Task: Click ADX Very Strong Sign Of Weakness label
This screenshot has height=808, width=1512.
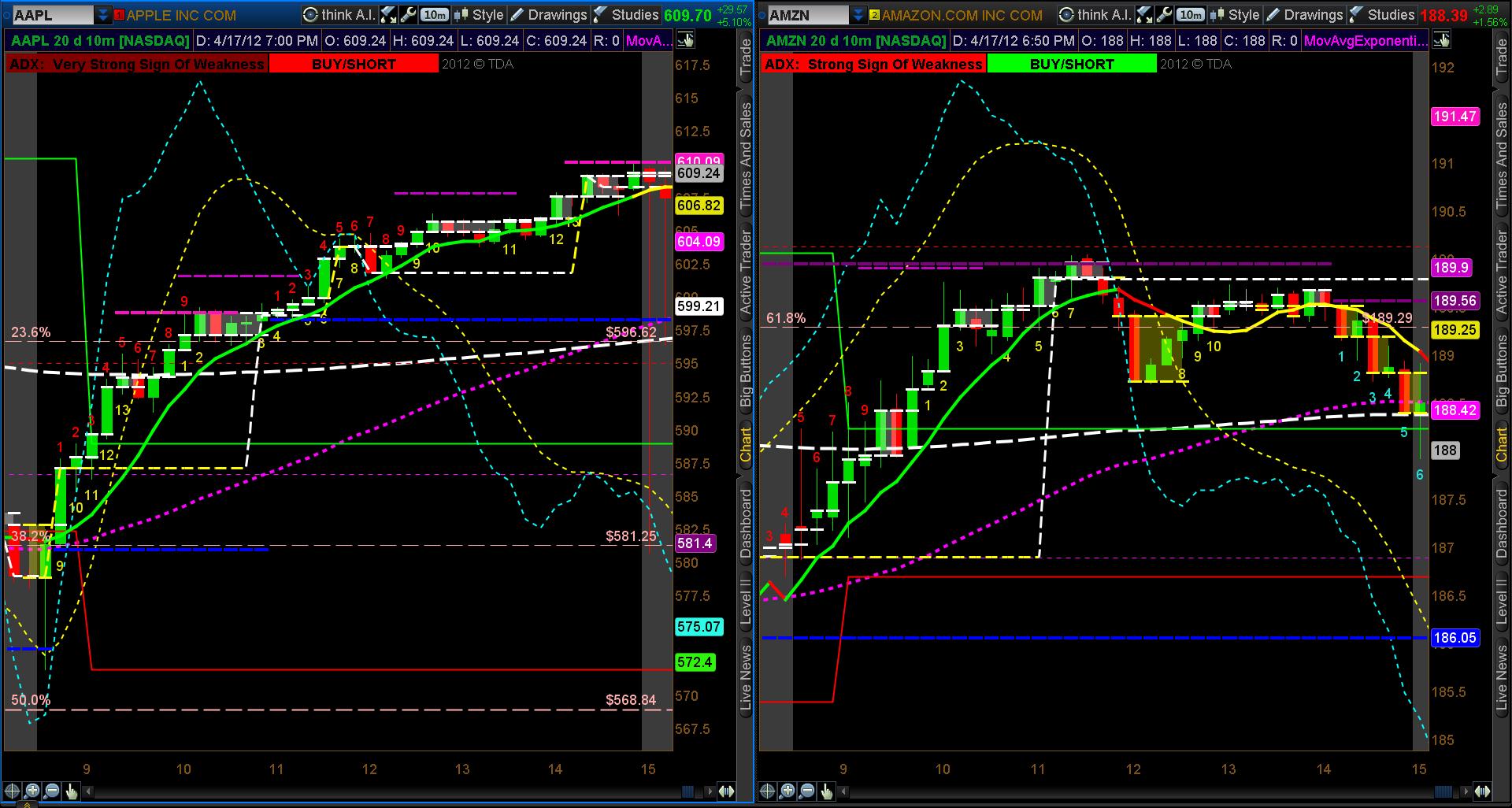Action: pos(137,64)
